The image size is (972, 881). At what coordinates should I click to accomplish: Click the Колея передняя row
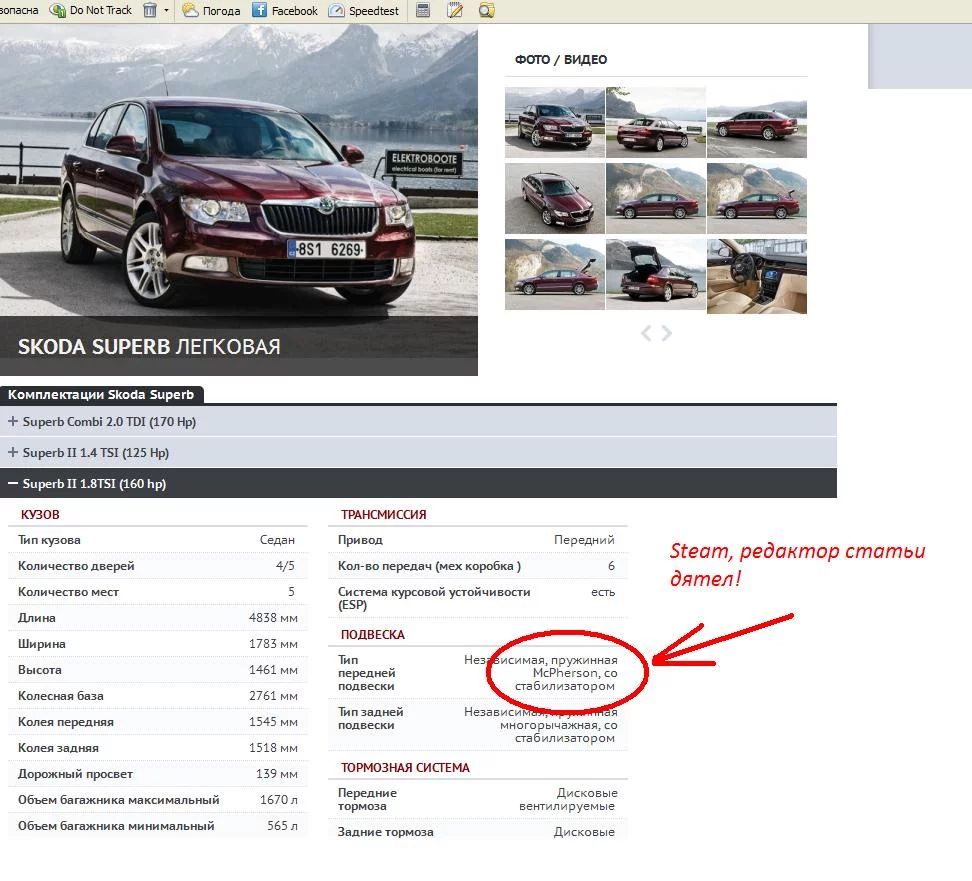pyautogui.click(x=157, y=722)
